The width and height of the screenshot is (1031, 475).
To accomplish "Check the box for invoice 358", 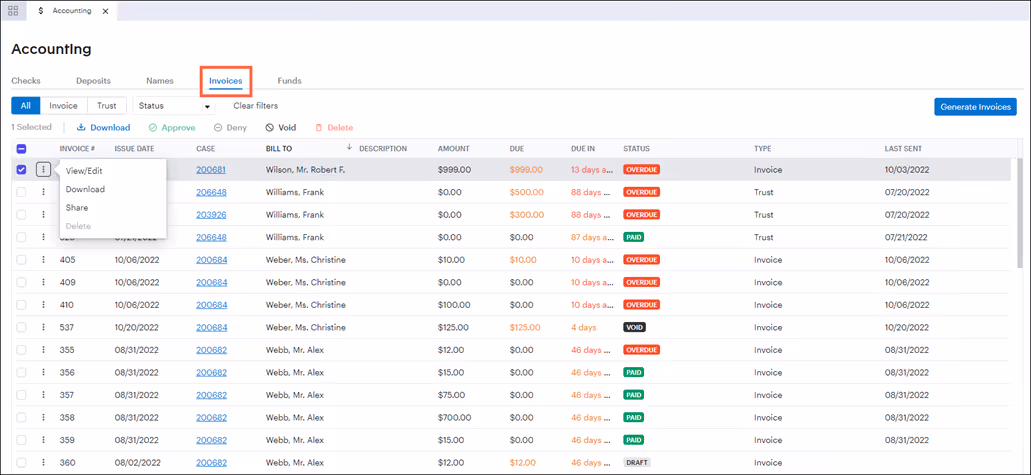I will click(22, 417).
